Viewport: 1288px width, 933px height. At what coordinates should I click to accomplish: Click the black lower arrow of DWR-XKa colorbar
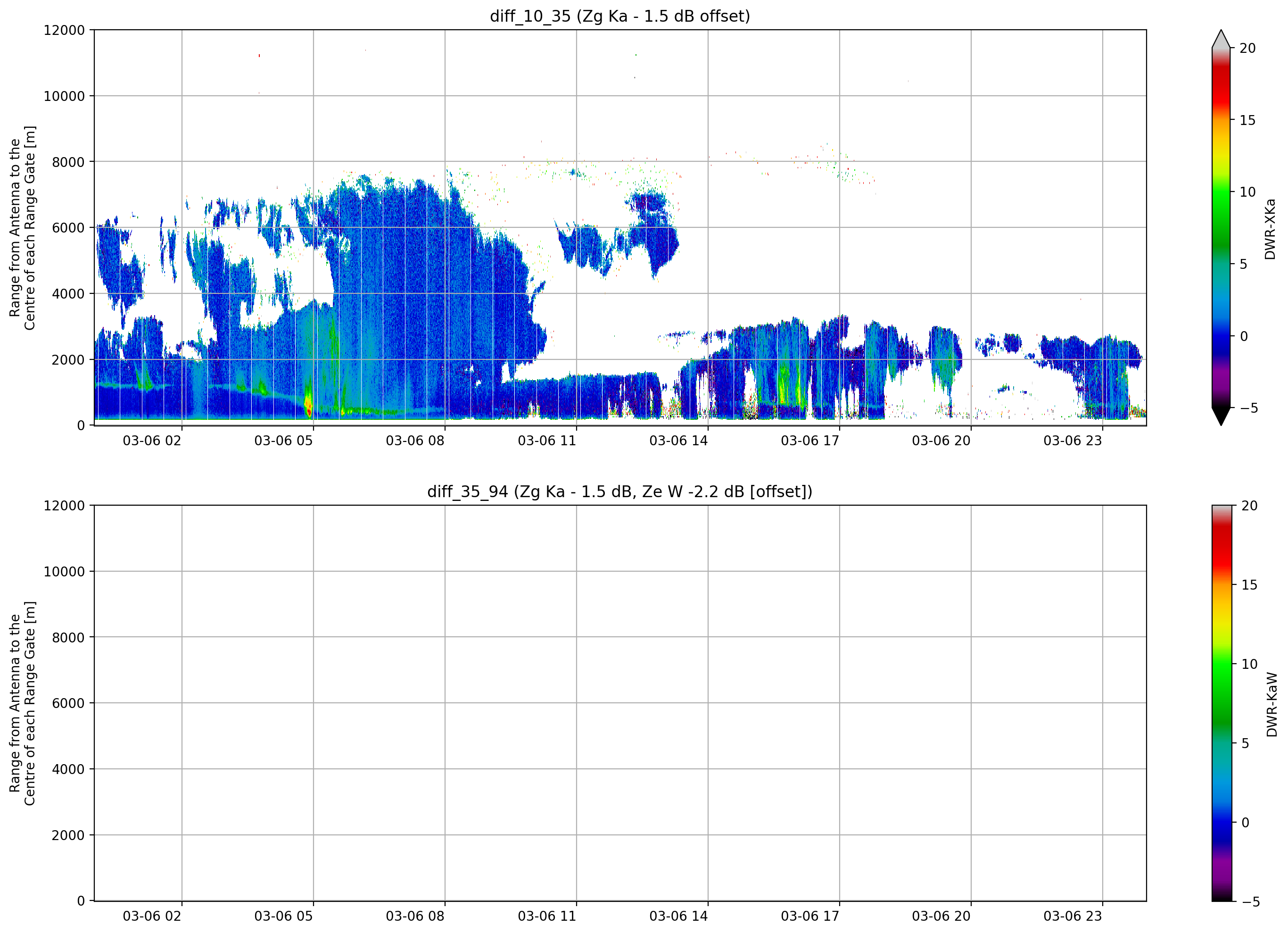(1221, 416)
